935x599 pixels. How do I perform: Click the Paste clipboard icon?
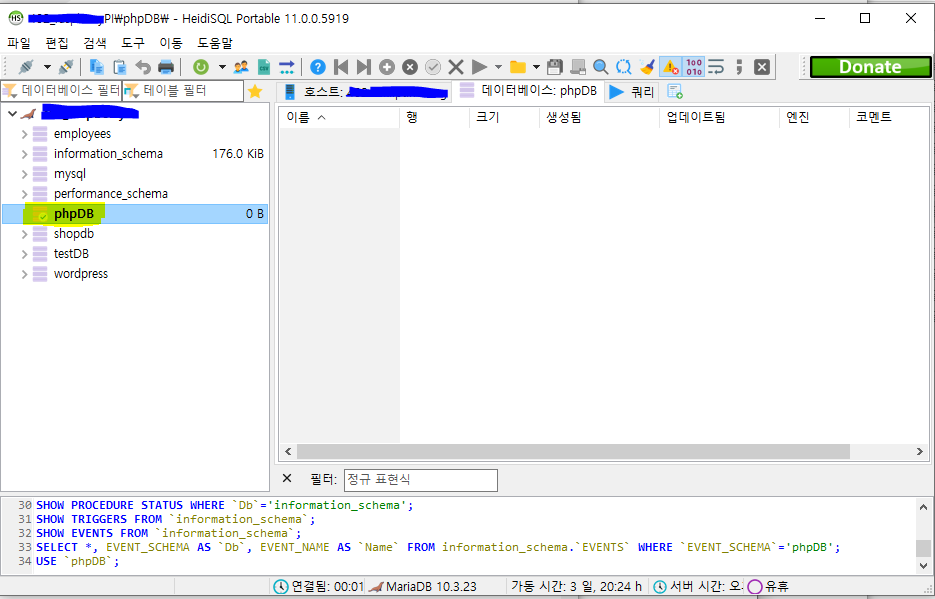pyautogui.click(x=120, y=67)
